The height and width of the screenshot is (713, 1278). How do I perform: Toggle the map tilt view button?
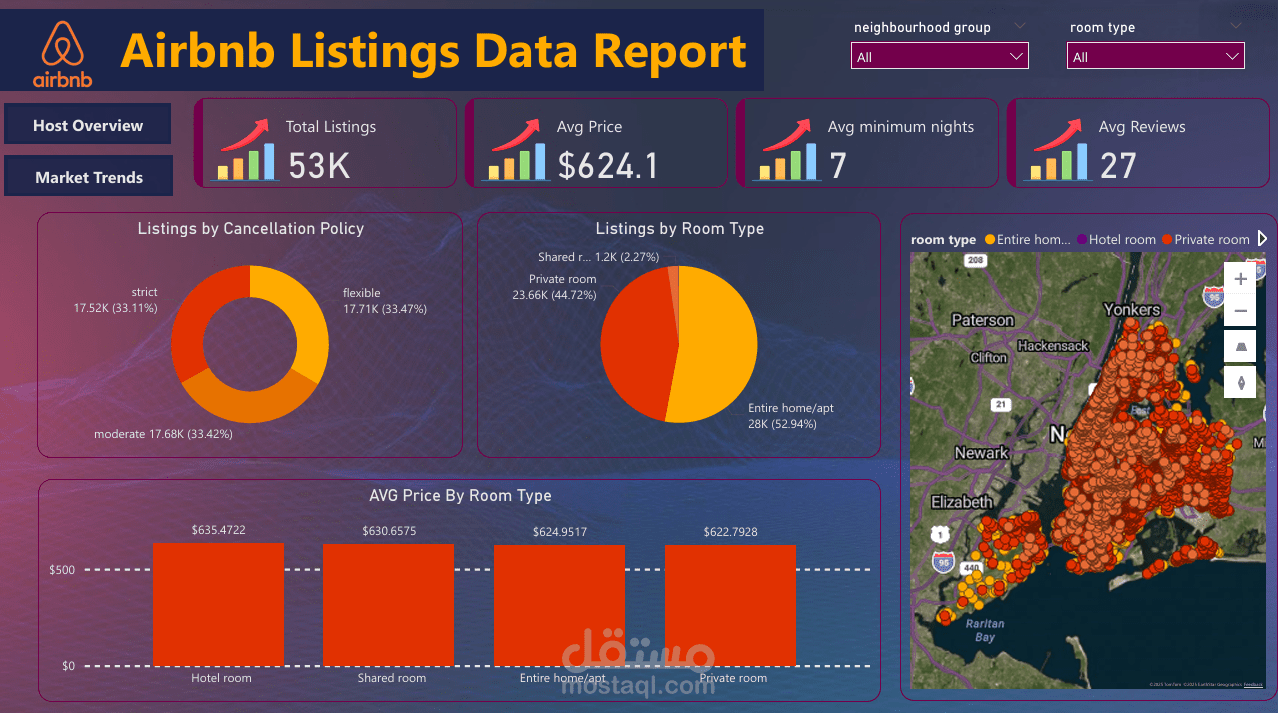[x=1241, y=346]
